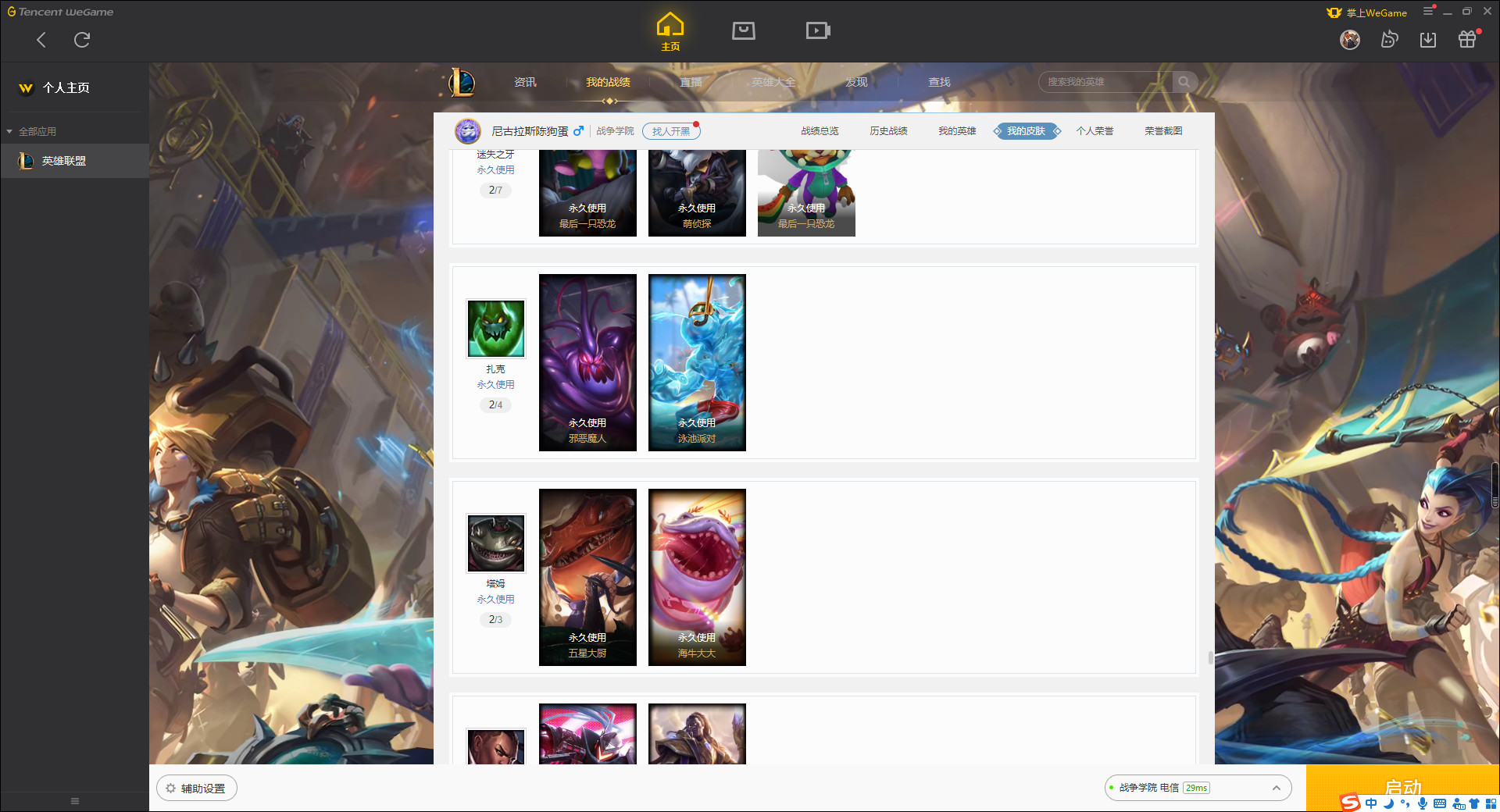Open the Sogou input method S icon
The height and width of the screenshot is (812, 1500).
point(1350,803)
